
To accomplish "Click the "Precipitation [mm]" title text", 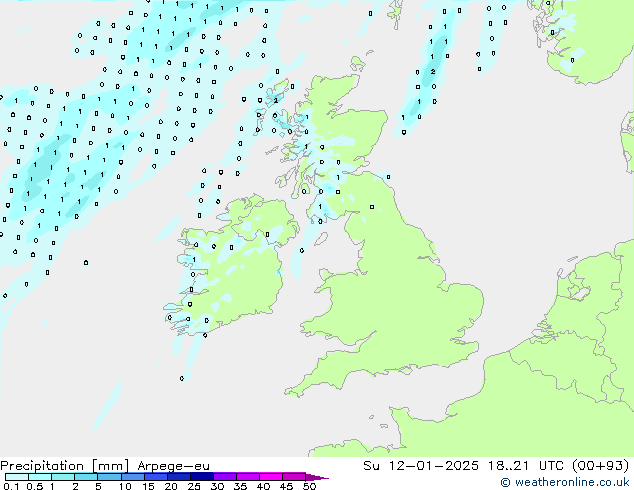I will (x=64, y=466).
